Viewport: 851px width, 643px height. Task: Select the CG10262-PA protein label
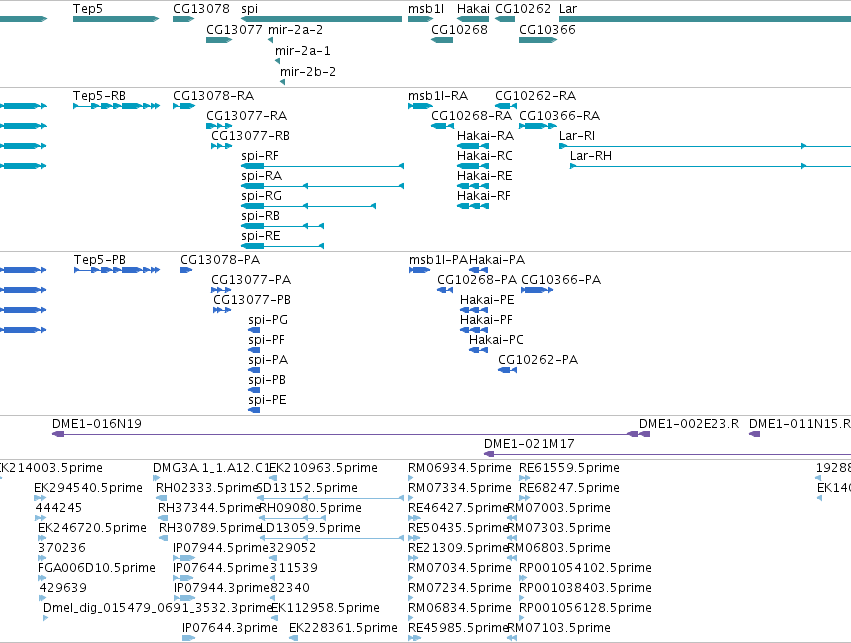(538, 360)
